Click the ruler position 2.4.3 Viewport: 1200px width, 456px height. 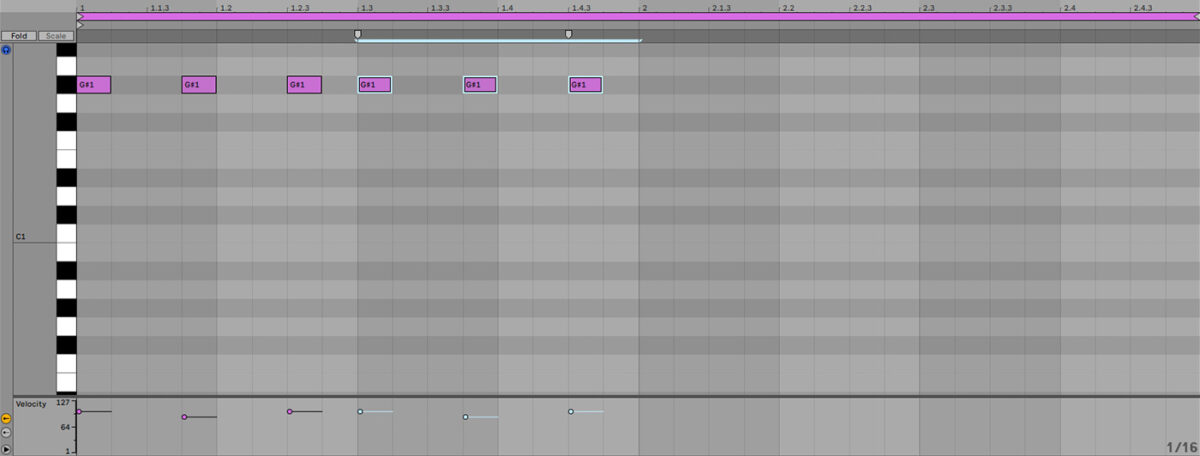(x=1144, y=8)
